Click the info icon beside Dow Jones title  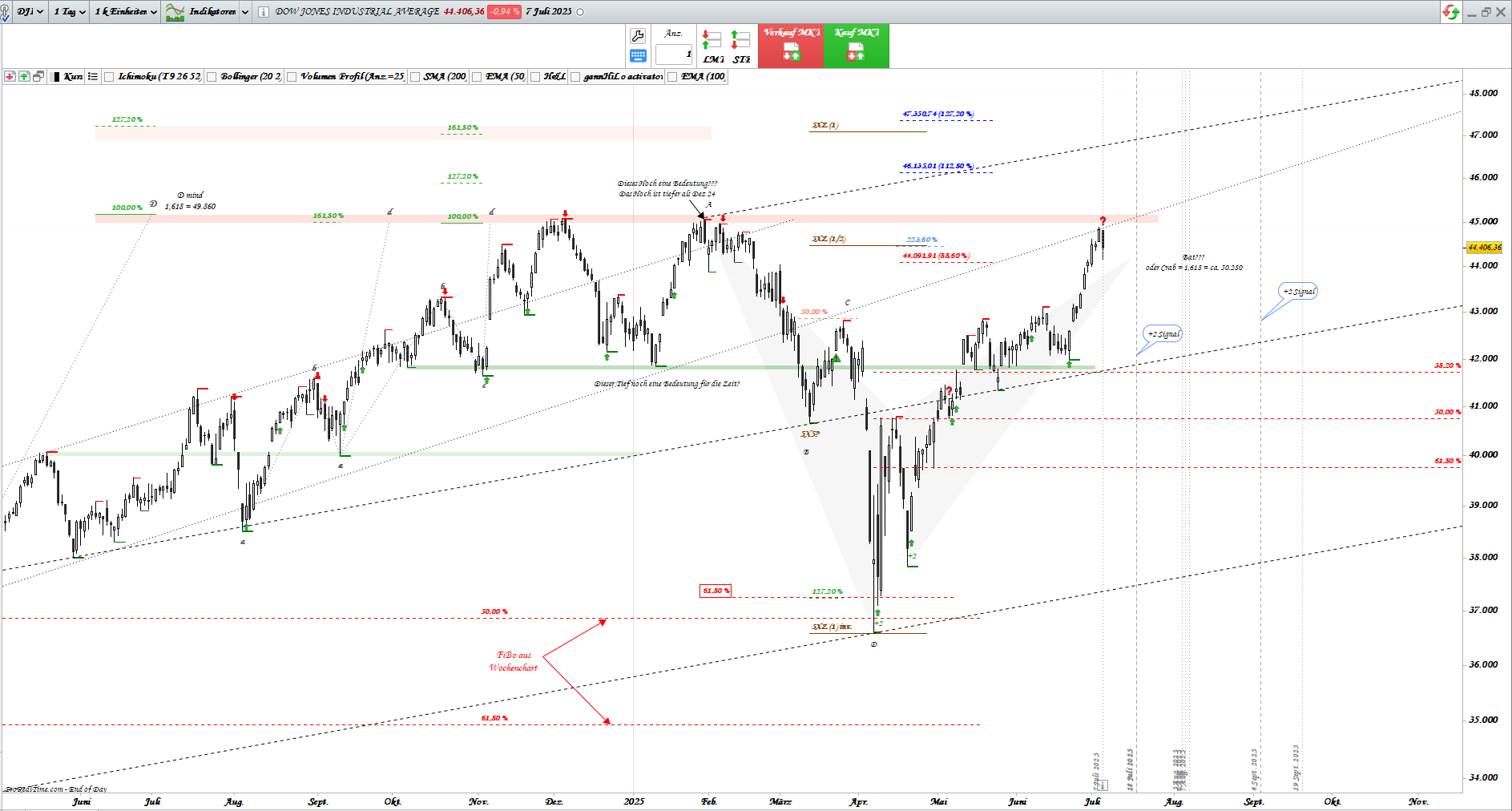[x=263, y=12]
